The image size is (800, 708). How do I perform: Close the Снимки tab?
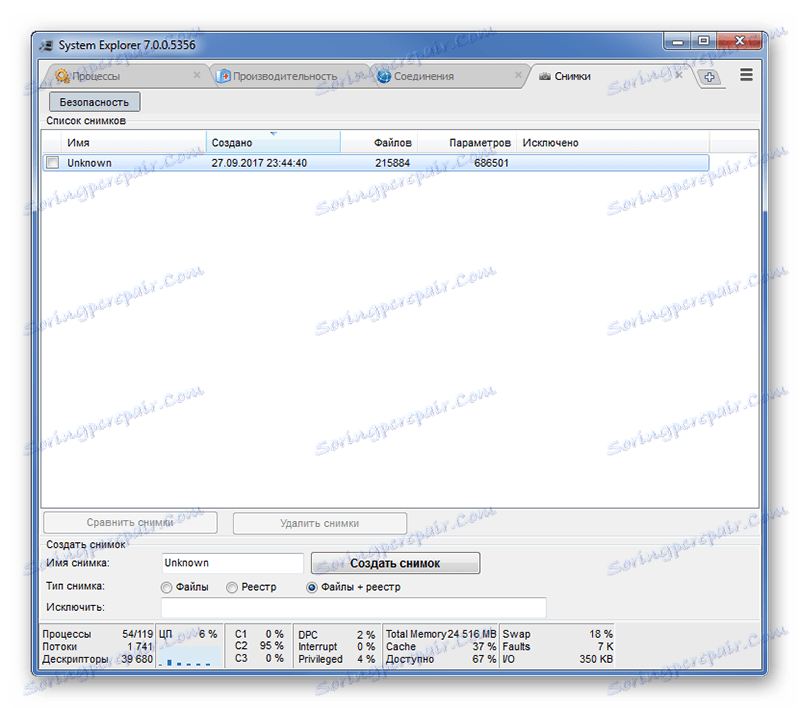click(679, 75)
